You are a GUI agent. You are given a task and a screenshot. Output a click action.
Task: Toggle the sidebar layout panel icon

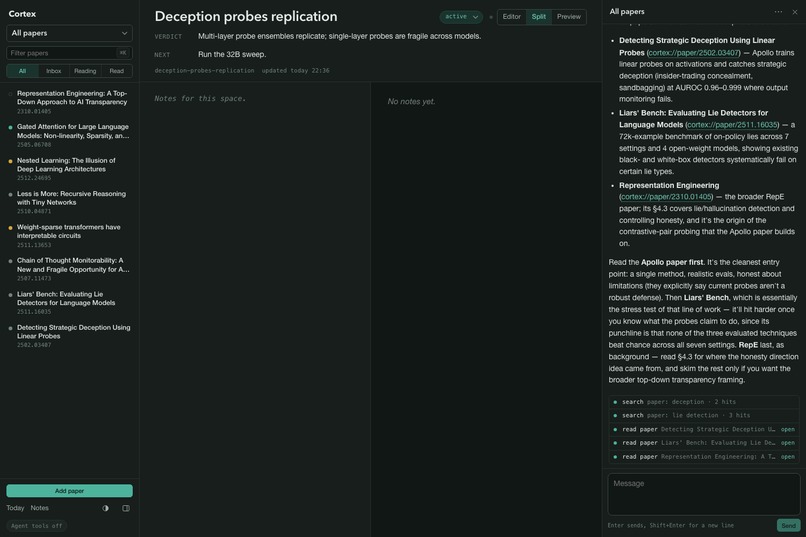pos(126,508)
